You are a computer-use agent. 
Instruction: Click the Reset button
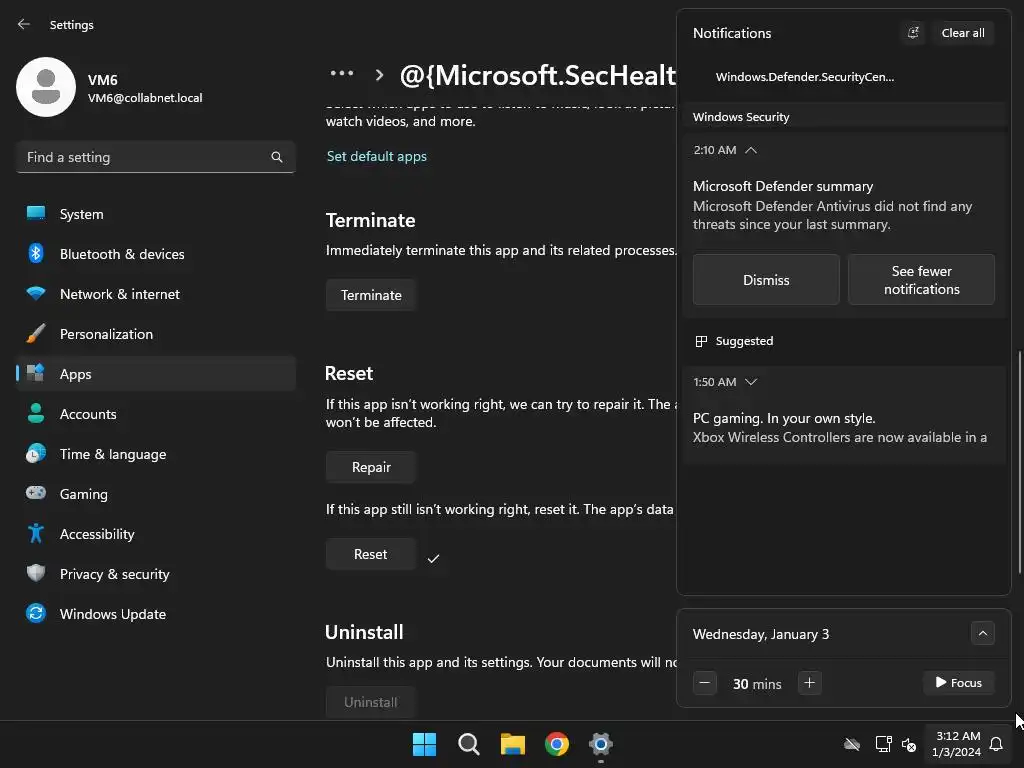click(x=371, y=554)
